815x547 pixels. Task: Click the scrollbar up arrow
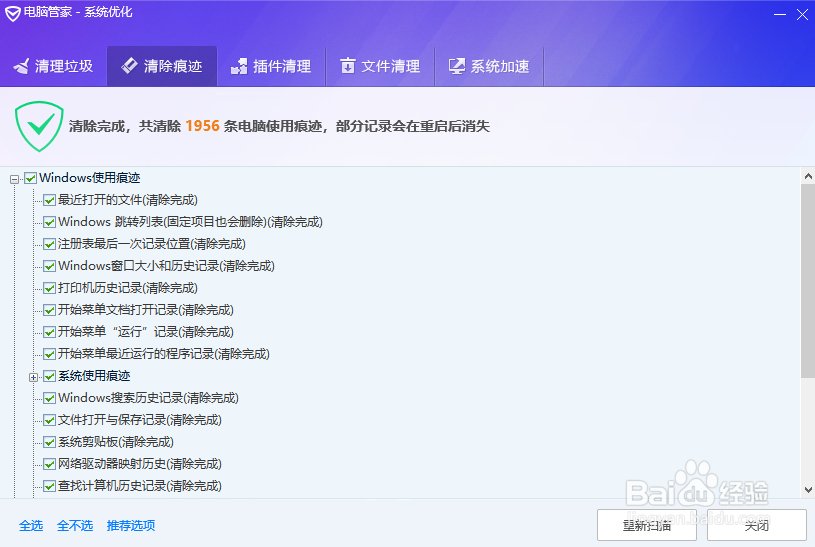click(808, 176)
